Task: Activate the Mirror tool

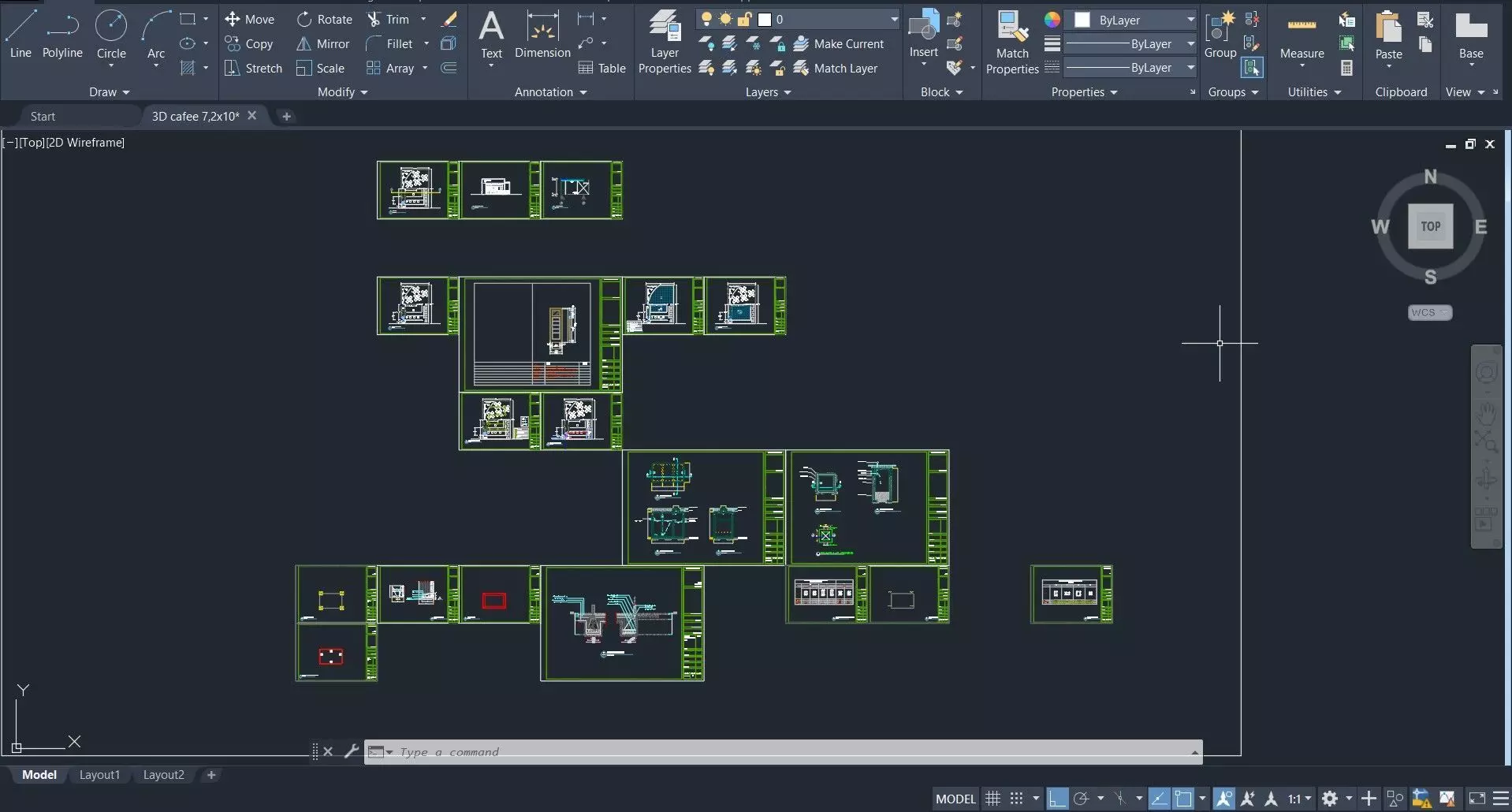Action: [x=322, y=43]
